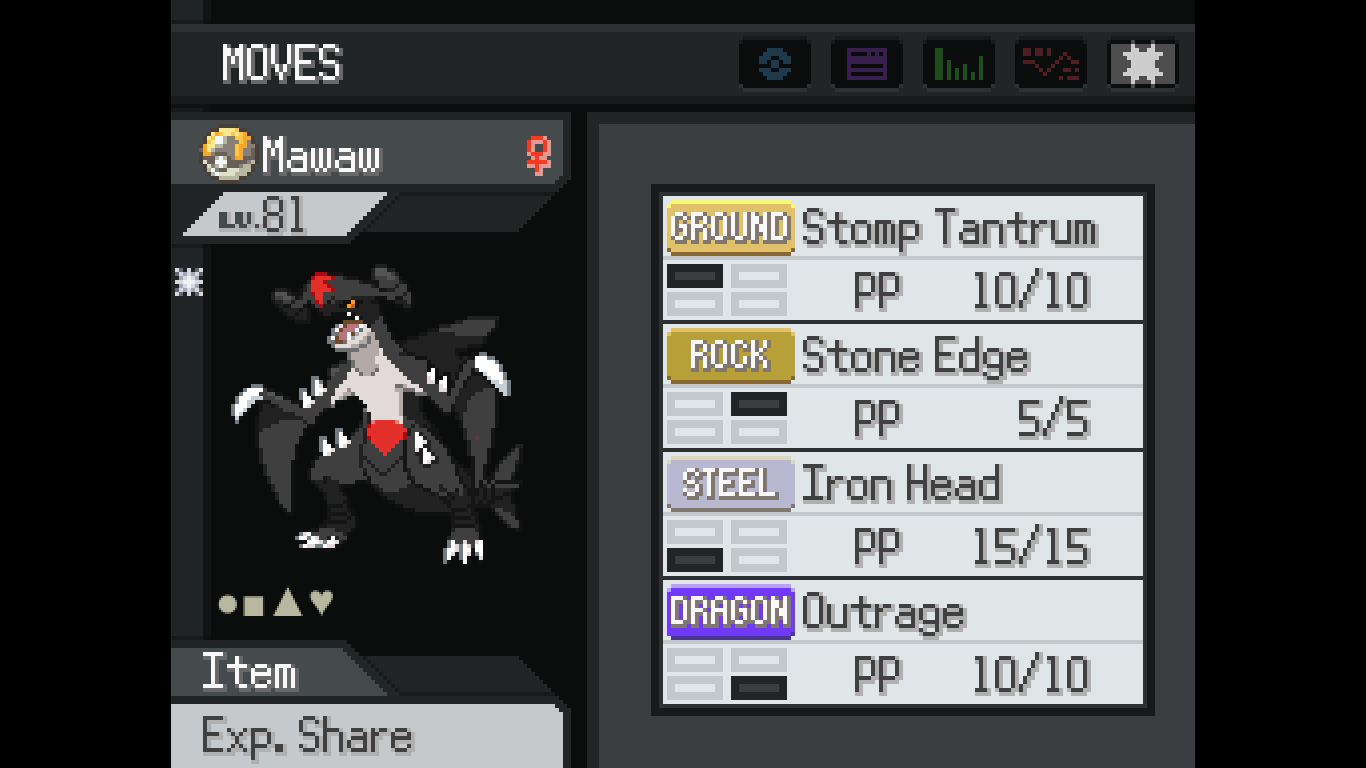Switch to the purple trainer memo page icon
Image resolution: width=1366 pixels, height=768 pixels.
867,65
